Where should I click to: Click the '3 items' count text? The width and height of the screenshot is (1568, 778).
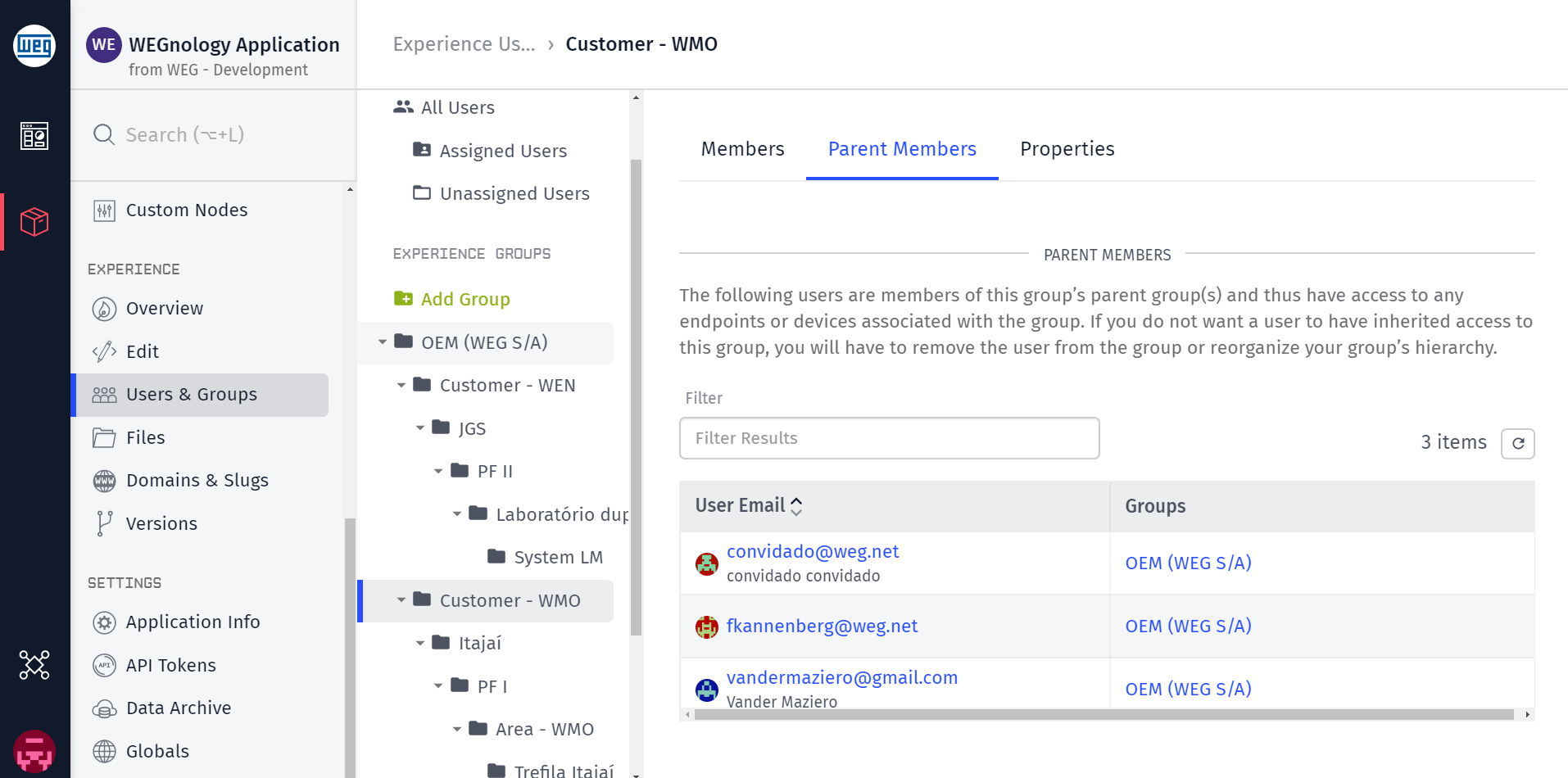pyautogui.click(x=1453, y=442)
